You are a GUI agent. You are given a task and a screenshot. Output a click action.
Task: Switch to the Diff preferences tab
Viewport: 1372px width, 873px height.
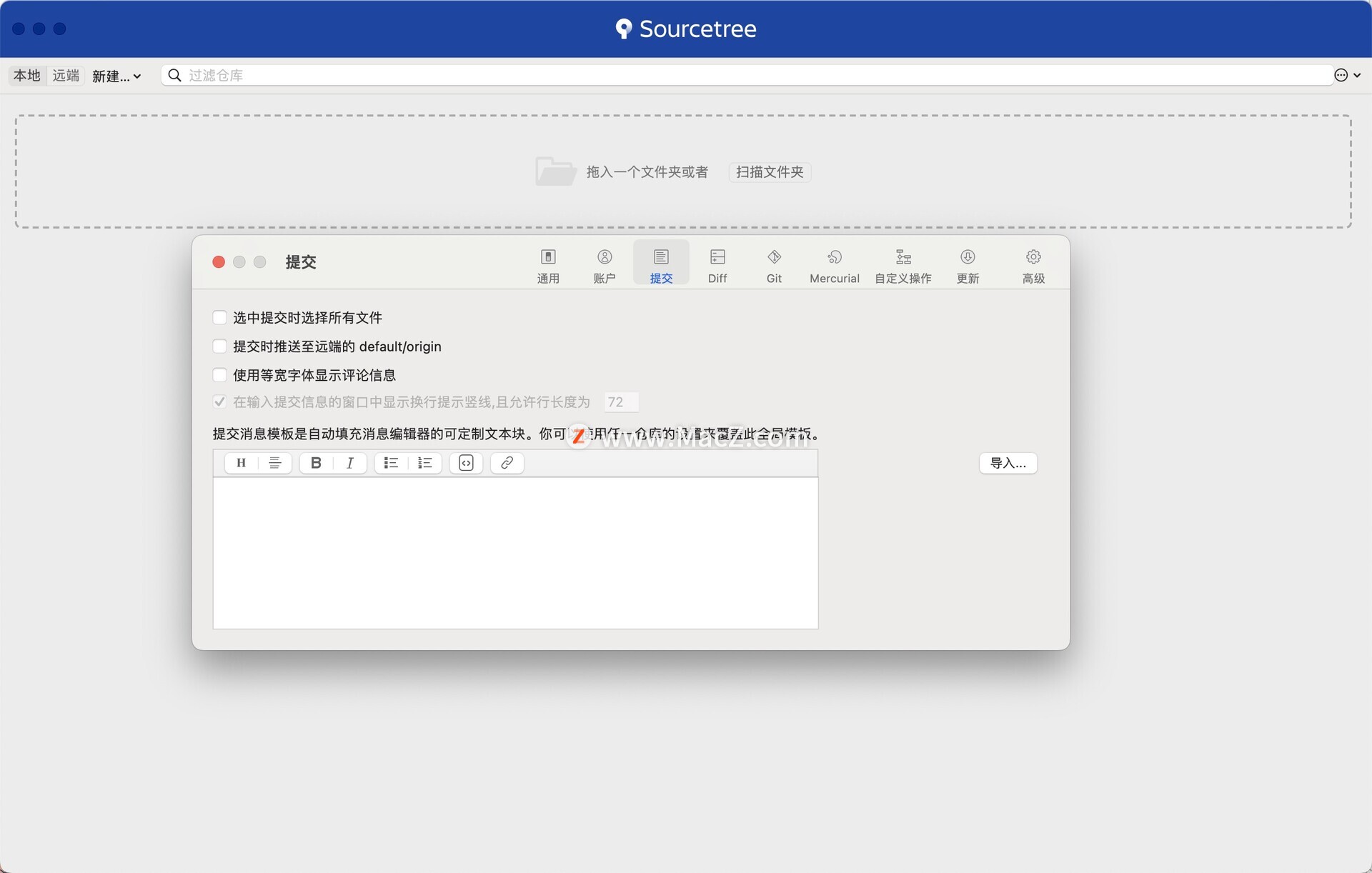coord(717,265)
